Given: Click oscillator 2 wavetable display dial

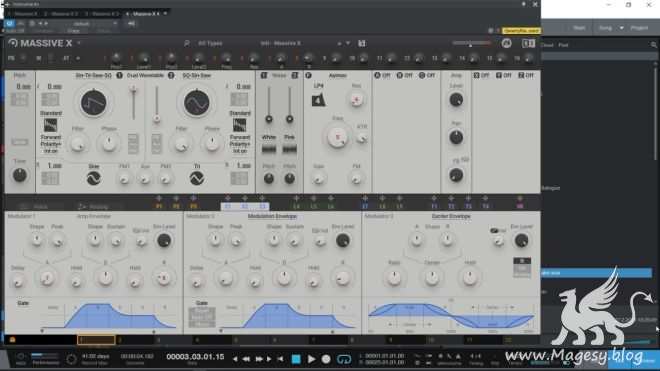Looking at the screenshot, I should [x=197, y=103].
